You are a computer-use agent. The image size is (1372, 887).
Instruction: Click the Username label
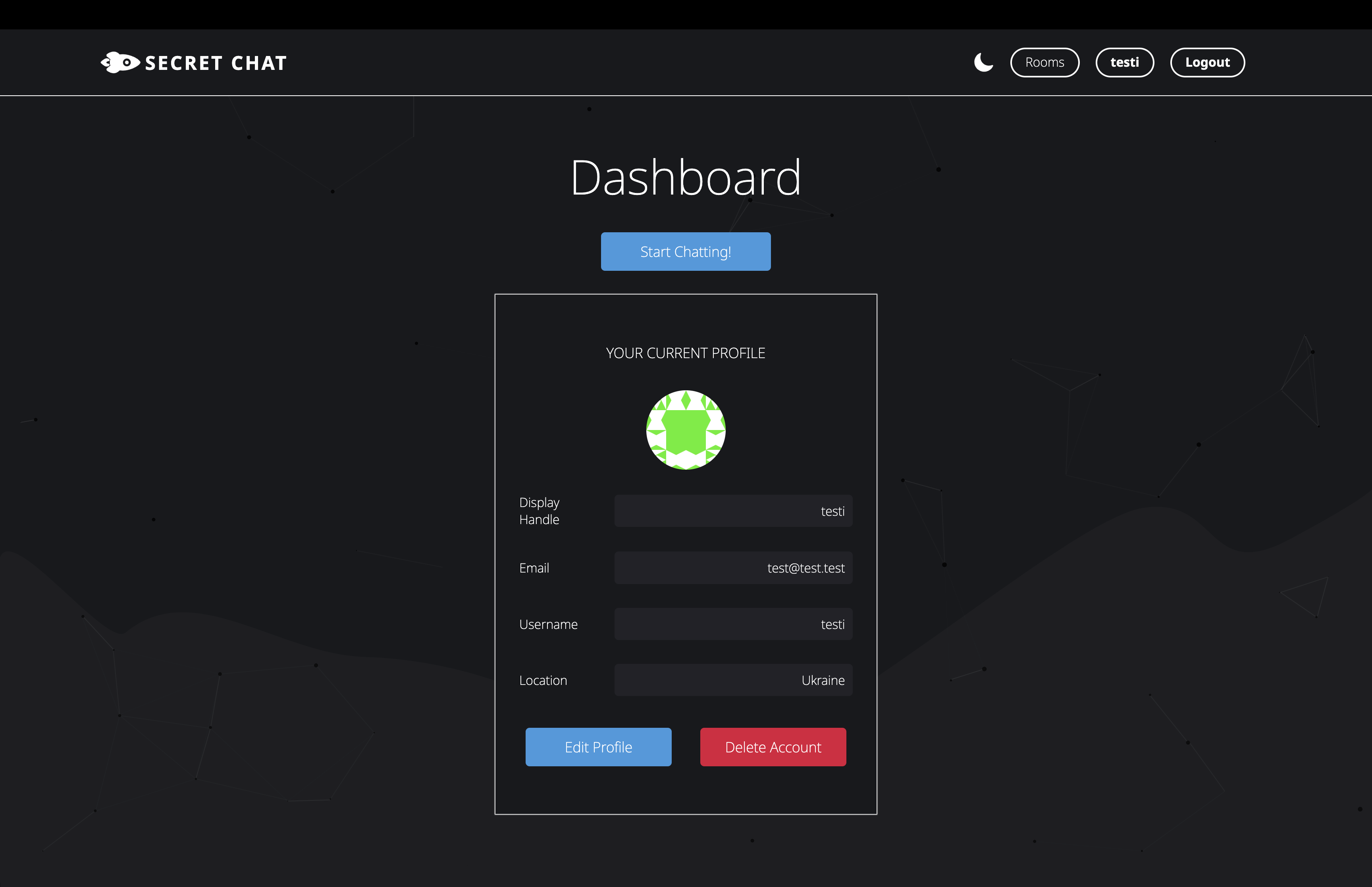[x=548, y=625]
